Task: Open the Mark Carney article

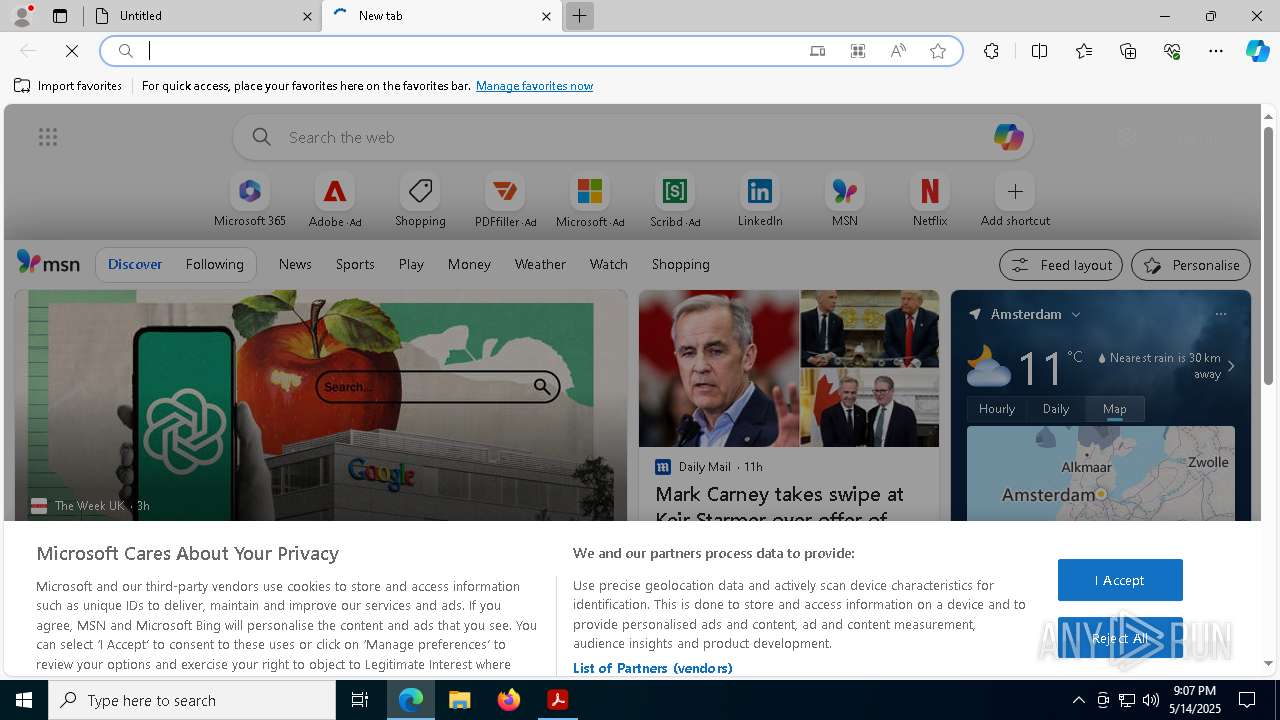Action: coord(779,506)
